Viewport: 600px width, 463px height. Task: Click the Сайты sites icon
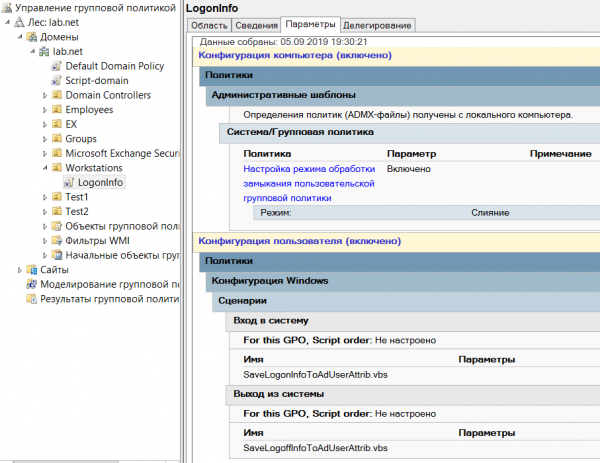(32, 270)
